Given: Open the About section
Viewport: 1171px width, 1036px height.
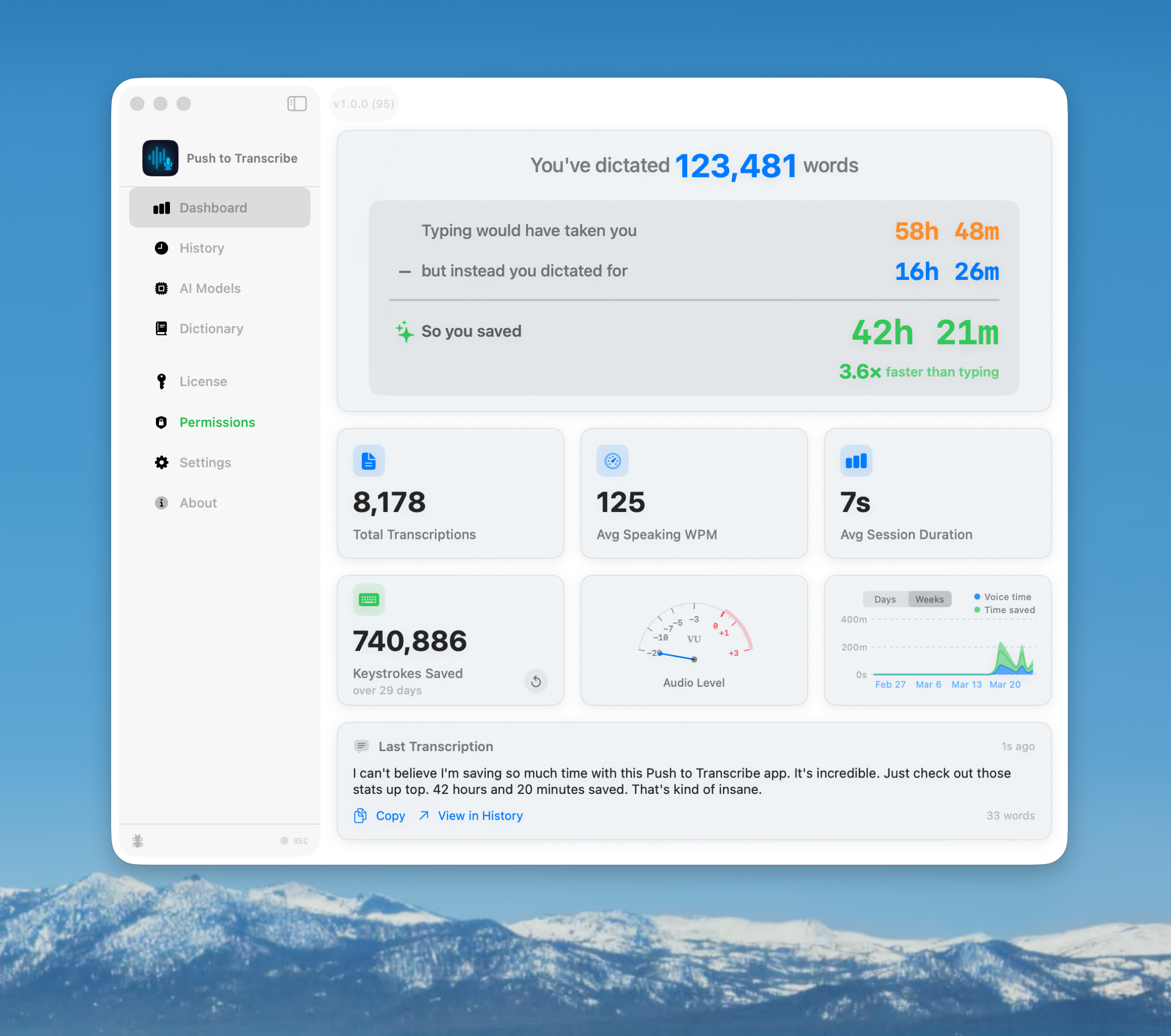Looking at the screenshot, I should coord(198,502).
